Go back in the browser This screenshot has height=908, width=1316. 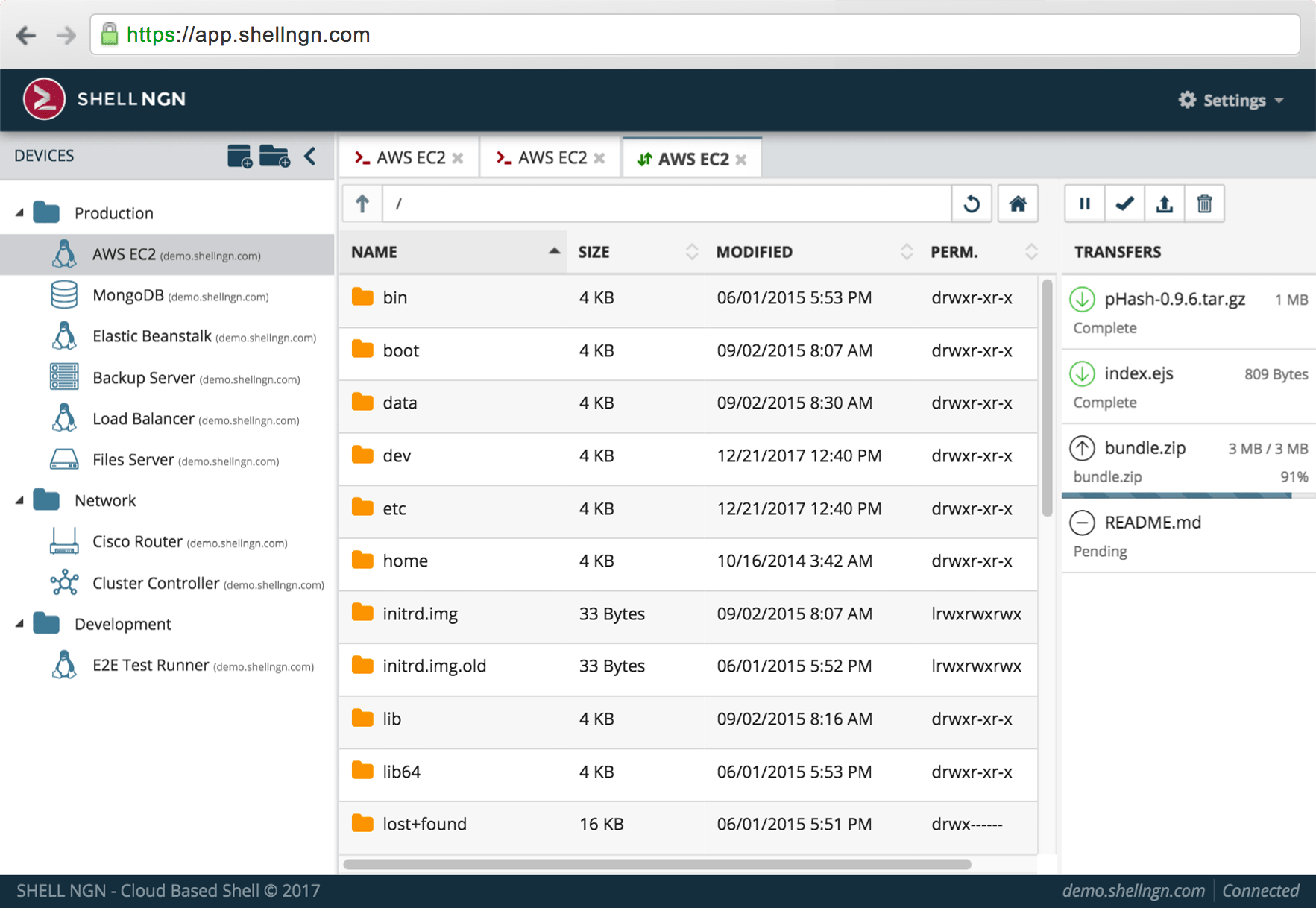[26, 35]
